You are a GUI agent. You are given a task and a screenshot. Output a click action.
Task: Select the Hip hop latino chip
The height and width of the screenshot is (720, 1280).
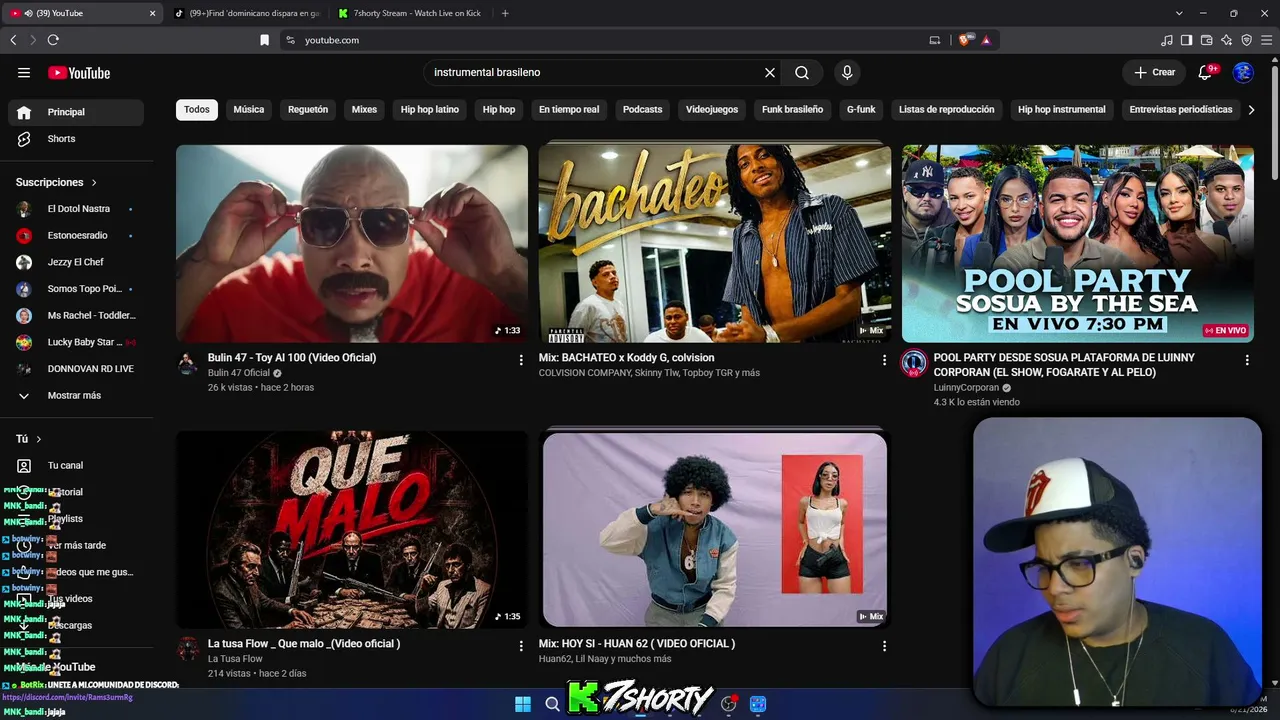click(430, 110)
